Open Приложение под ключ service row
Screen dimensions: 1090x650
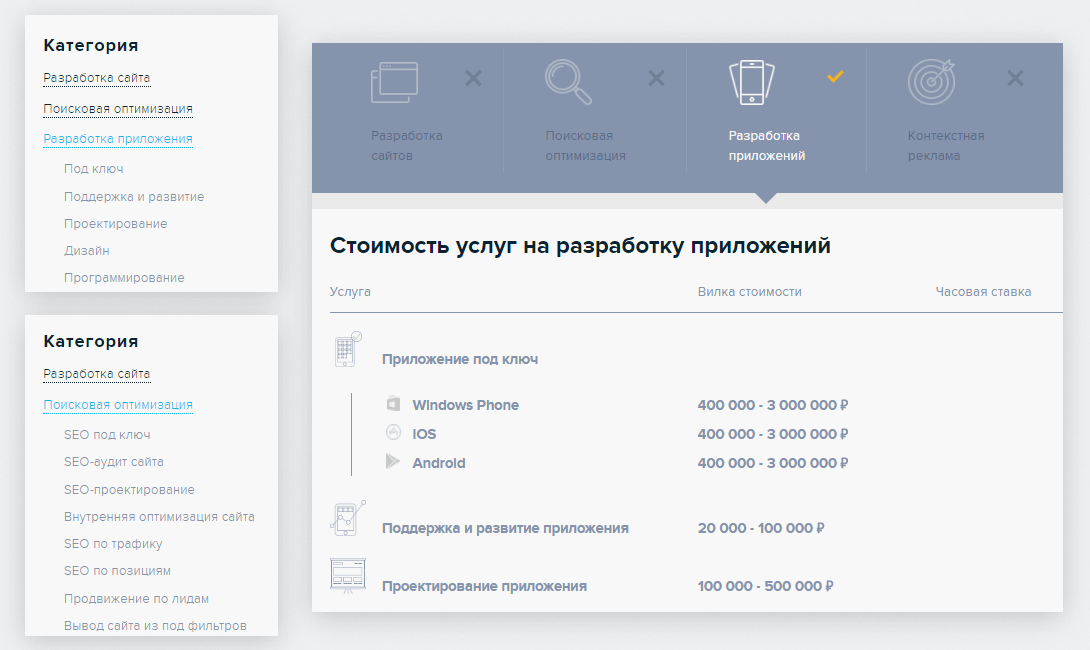click(x=460, y=359)
